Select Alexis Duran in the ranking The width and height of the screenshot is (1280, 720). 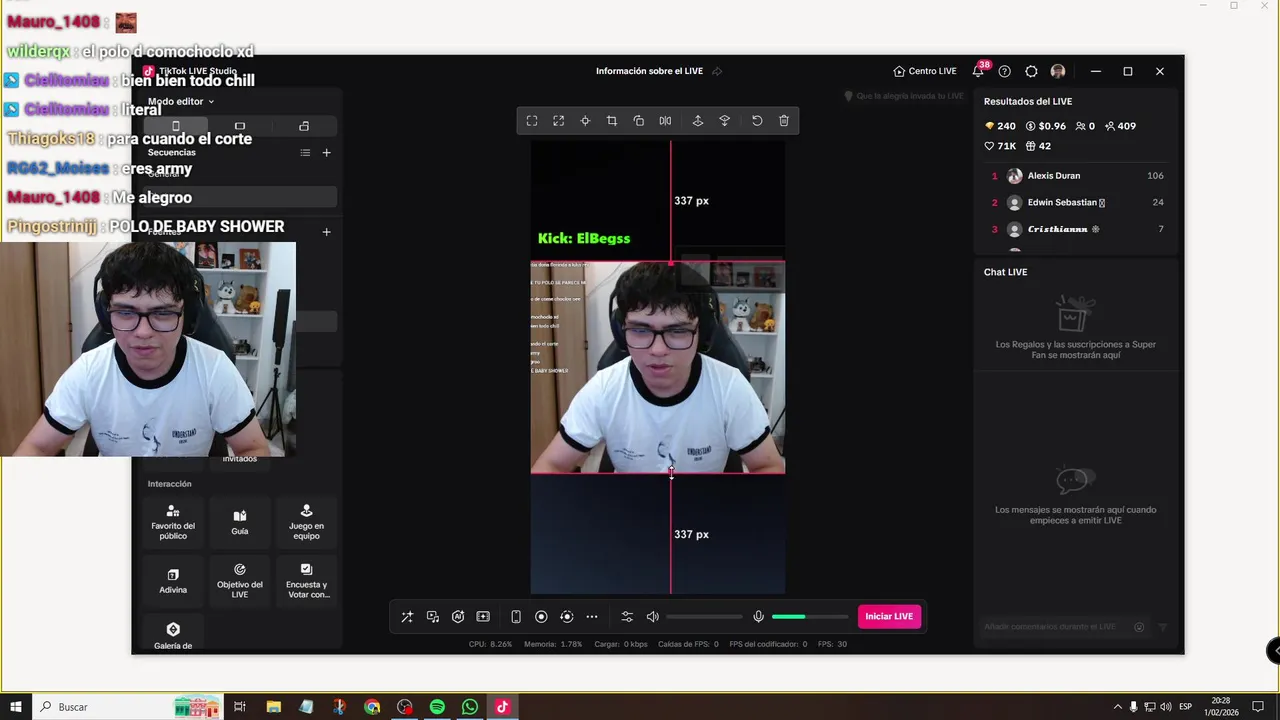pos(1076,176)
